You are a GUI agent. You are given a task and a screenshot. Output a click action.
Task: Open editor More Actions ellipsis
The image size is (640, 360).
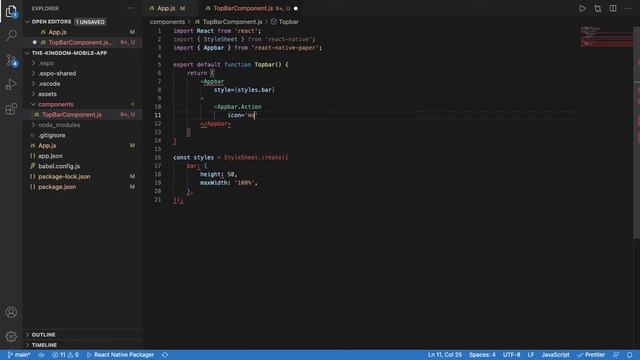point(628,9)
